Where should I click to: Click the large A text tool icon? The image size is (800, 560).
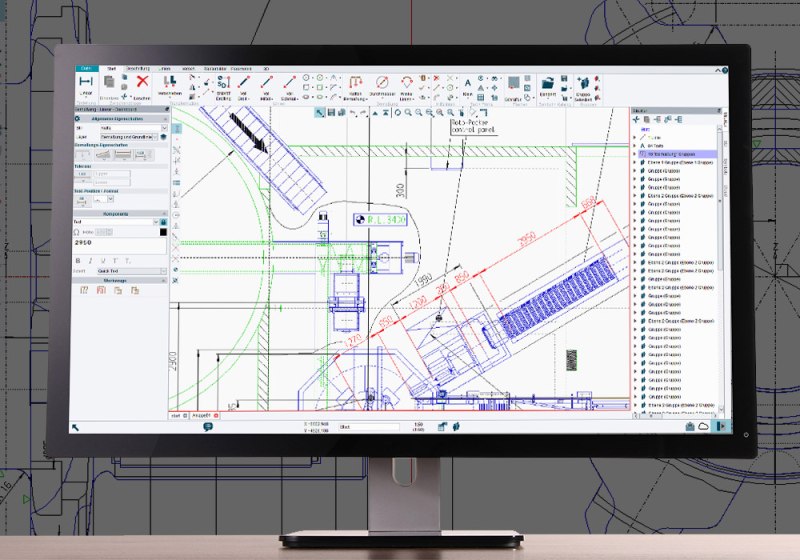pos(467,82)
